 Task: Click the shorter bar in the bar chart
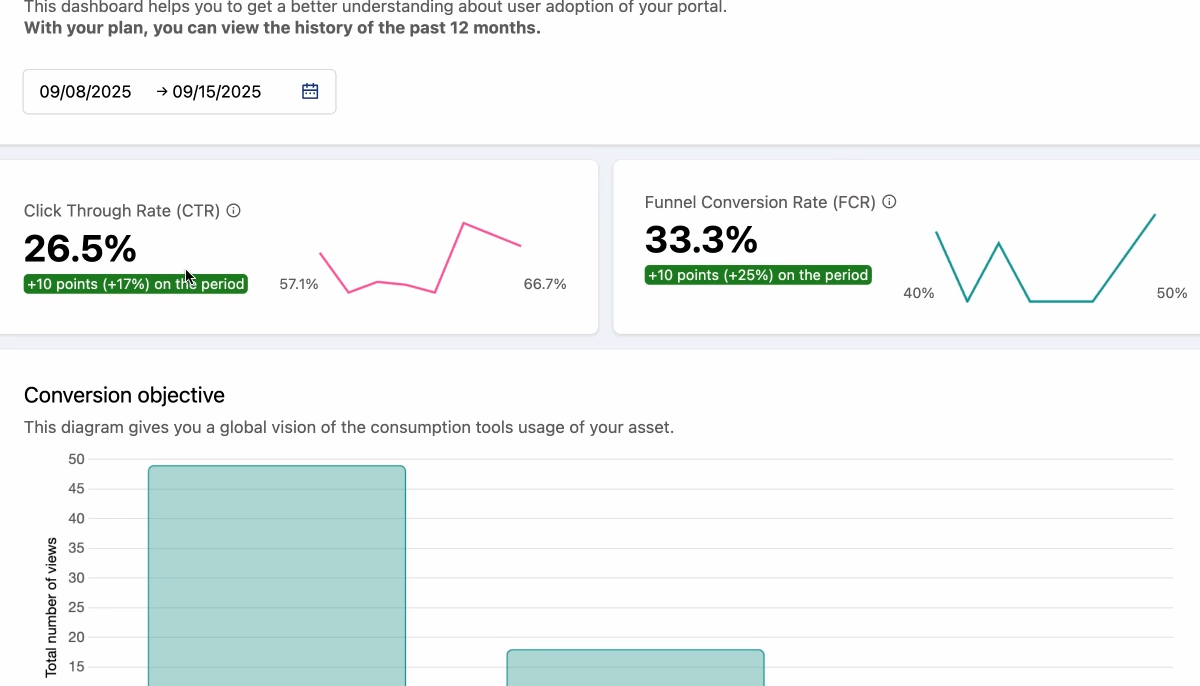coord(635,665)
